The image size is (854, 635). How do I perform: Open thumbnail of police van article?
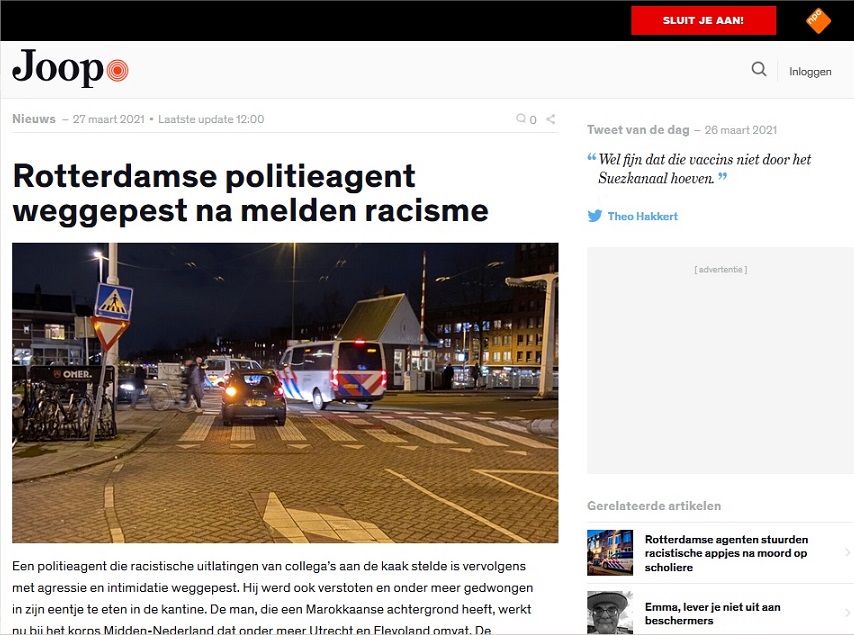coord(610,553)
